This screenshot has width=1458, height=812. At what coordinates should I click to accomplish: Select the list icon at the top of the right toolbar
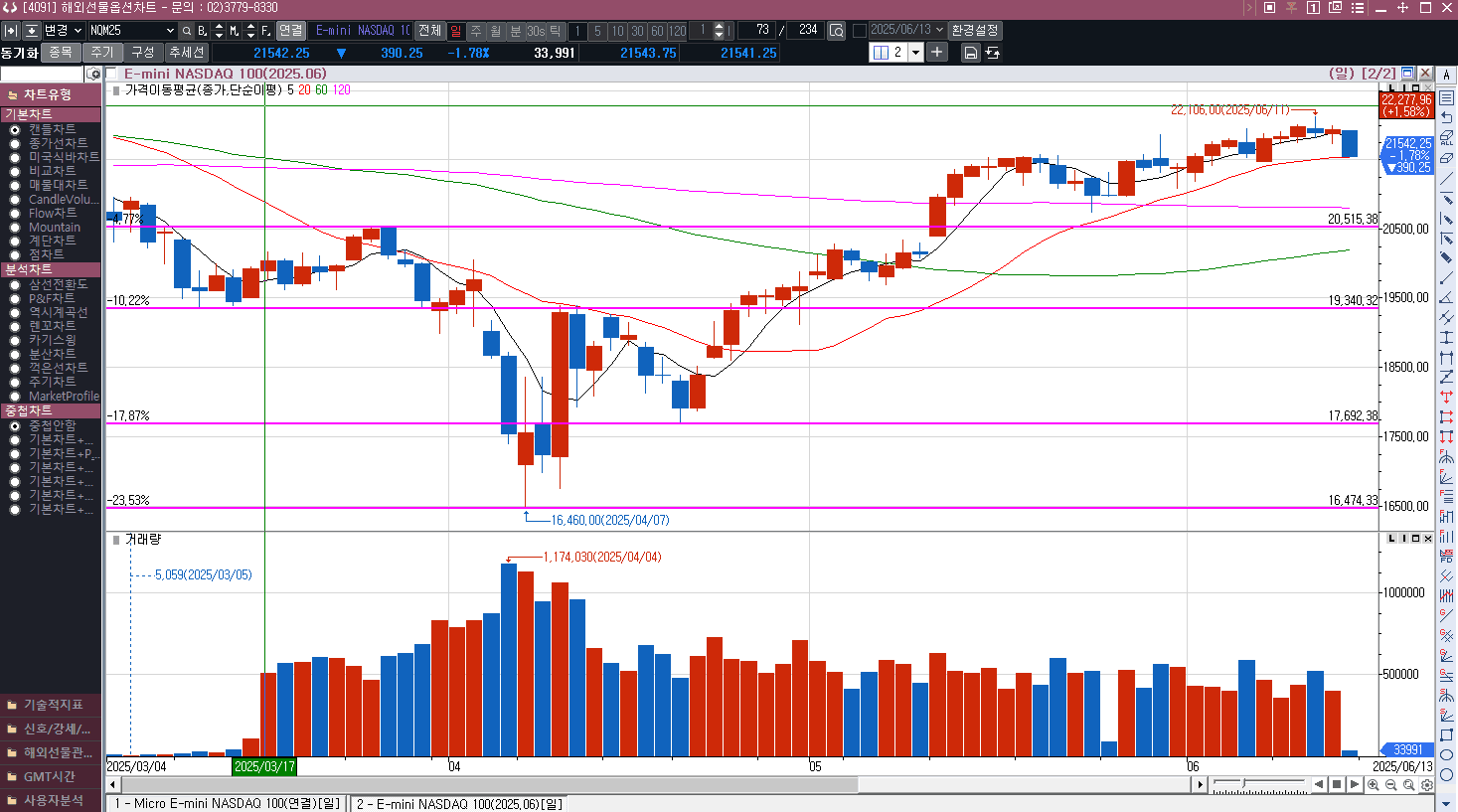[1446, 97]
